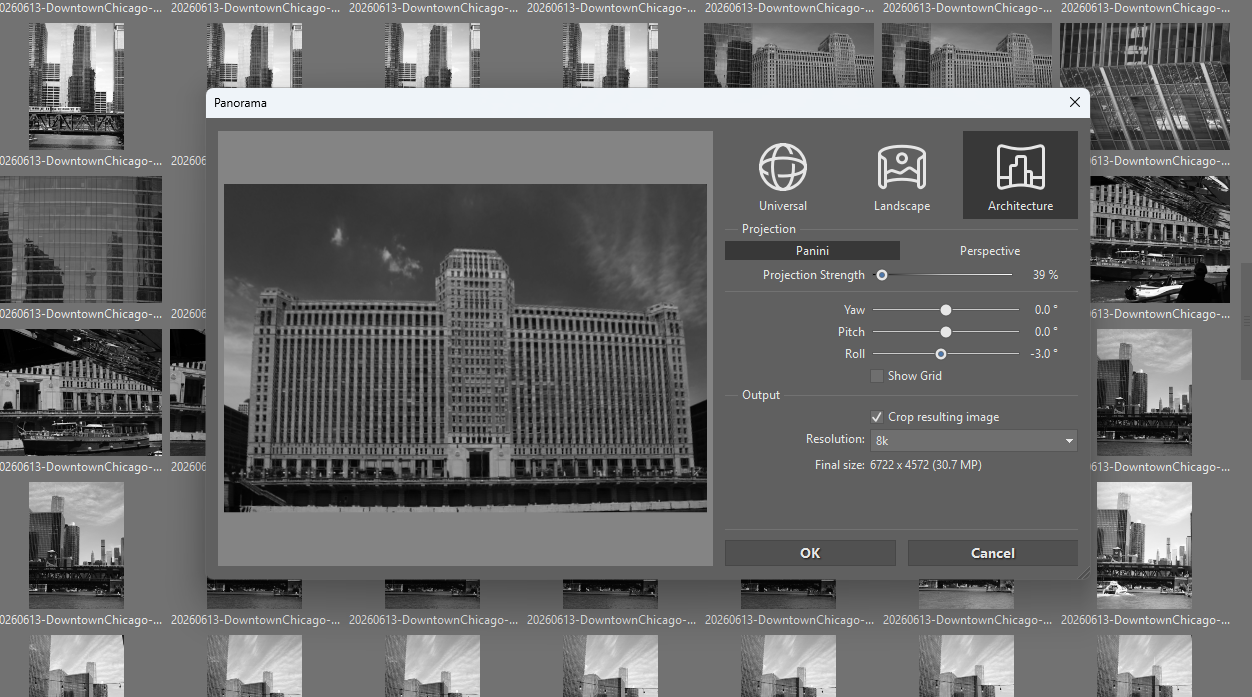Click the panorama preview image
This screenshot has height=697, width=1252.
pyautogui.click(x=465, y=348)
